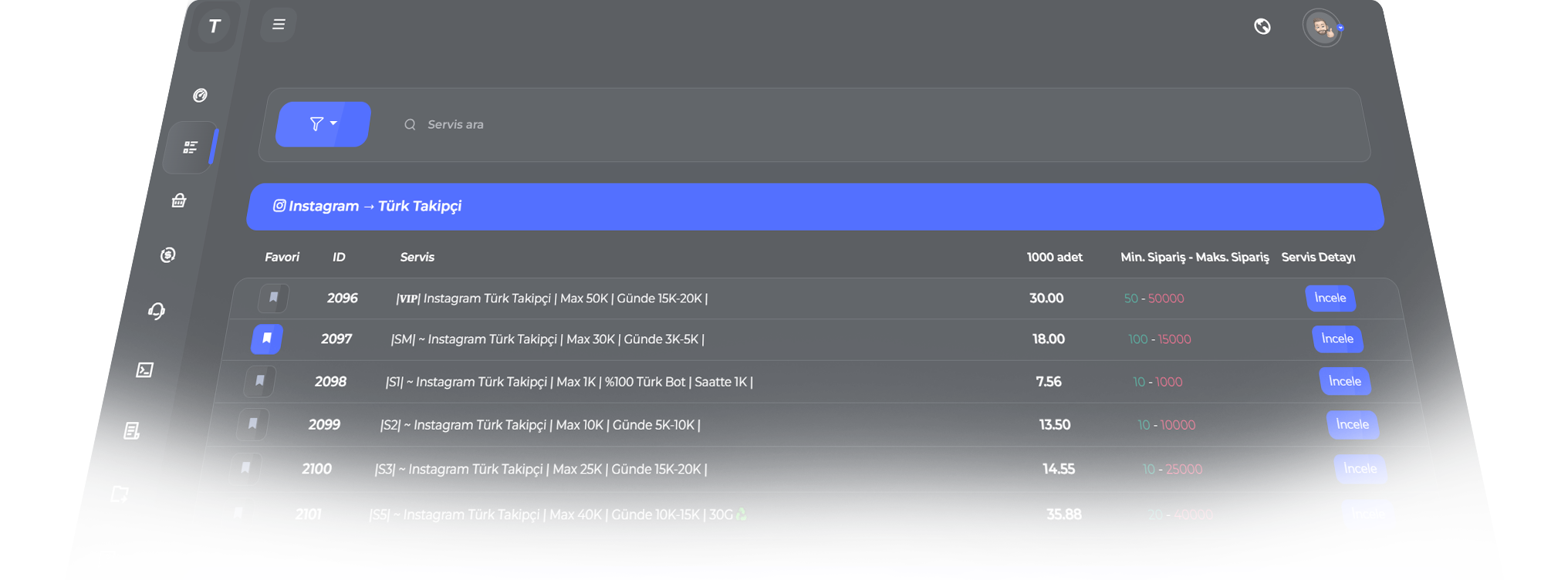Click the shopping basket icon in sidebar
Viewport: 1568px width, 580px height.
[x=179, y=201]
